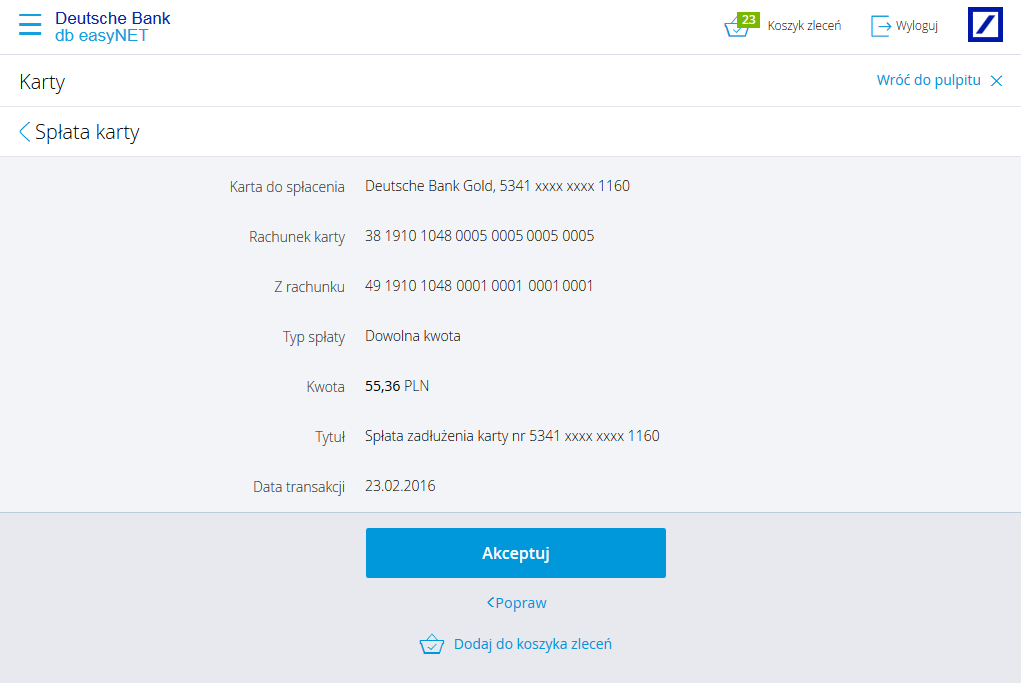The image size is (1021, 686).
Task: Click the Z rachunku label
Action: click(x=309, y=287)
